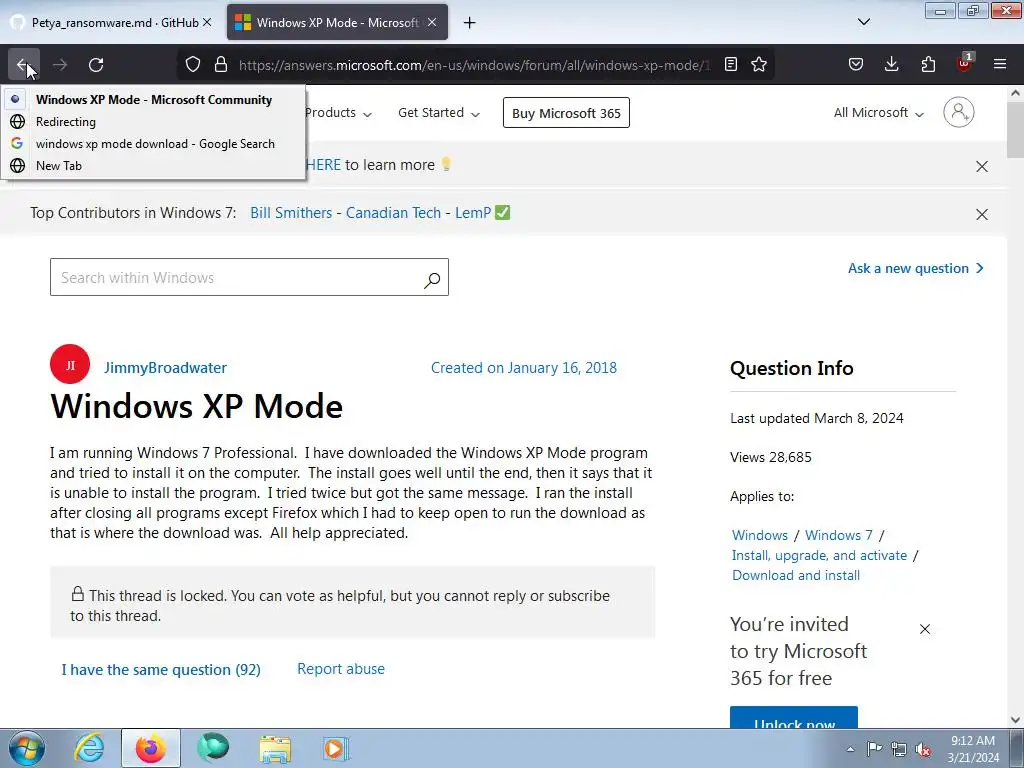Click I have the same question (92)
Viewport: 1024px width, 768px height.
tap(161, 669)
